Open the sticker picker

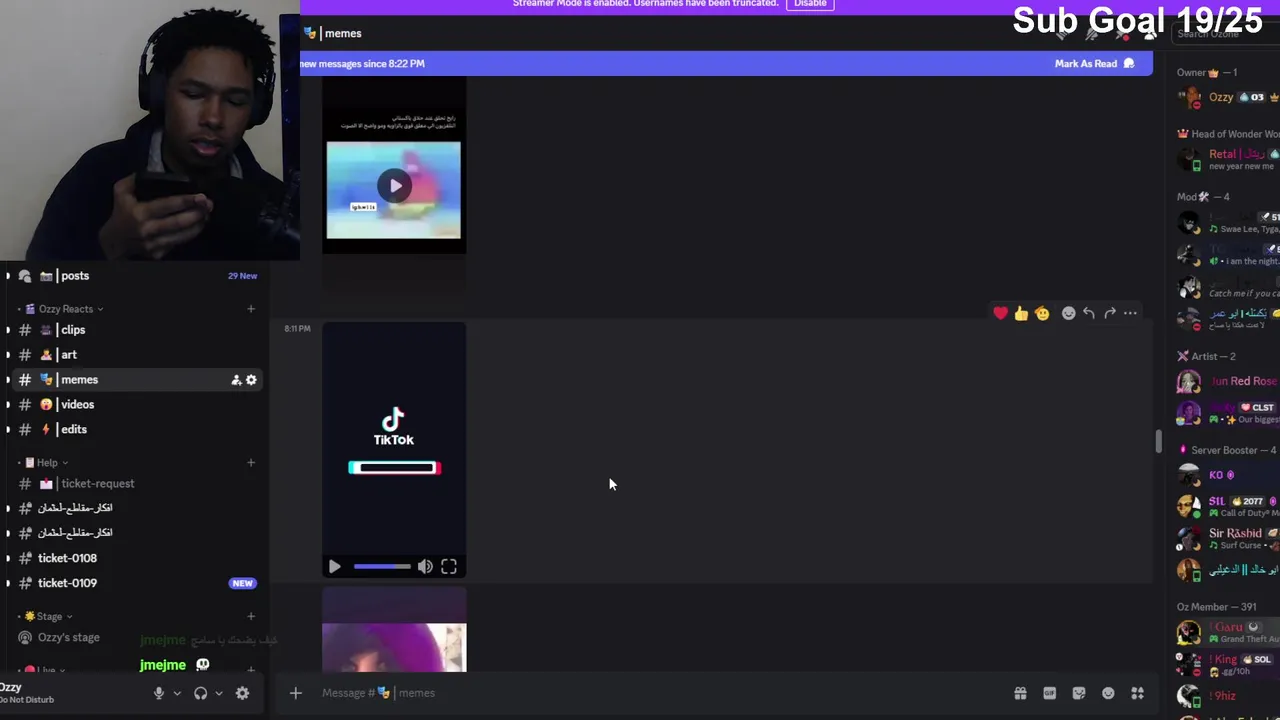tap(1078, 693)
